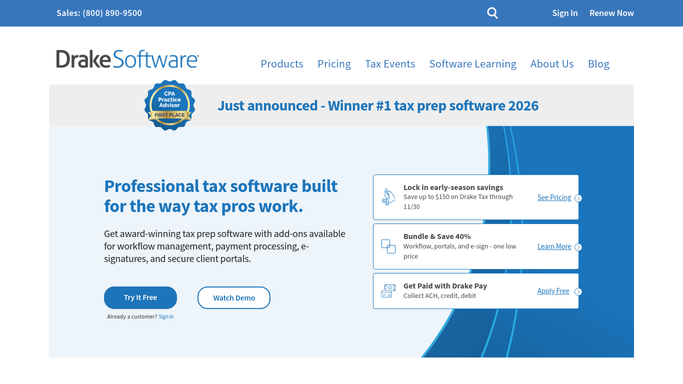Click the Sales phone number text
This screenshot has height=384, width=683.
pyautogui.click(x=99, y=13)
